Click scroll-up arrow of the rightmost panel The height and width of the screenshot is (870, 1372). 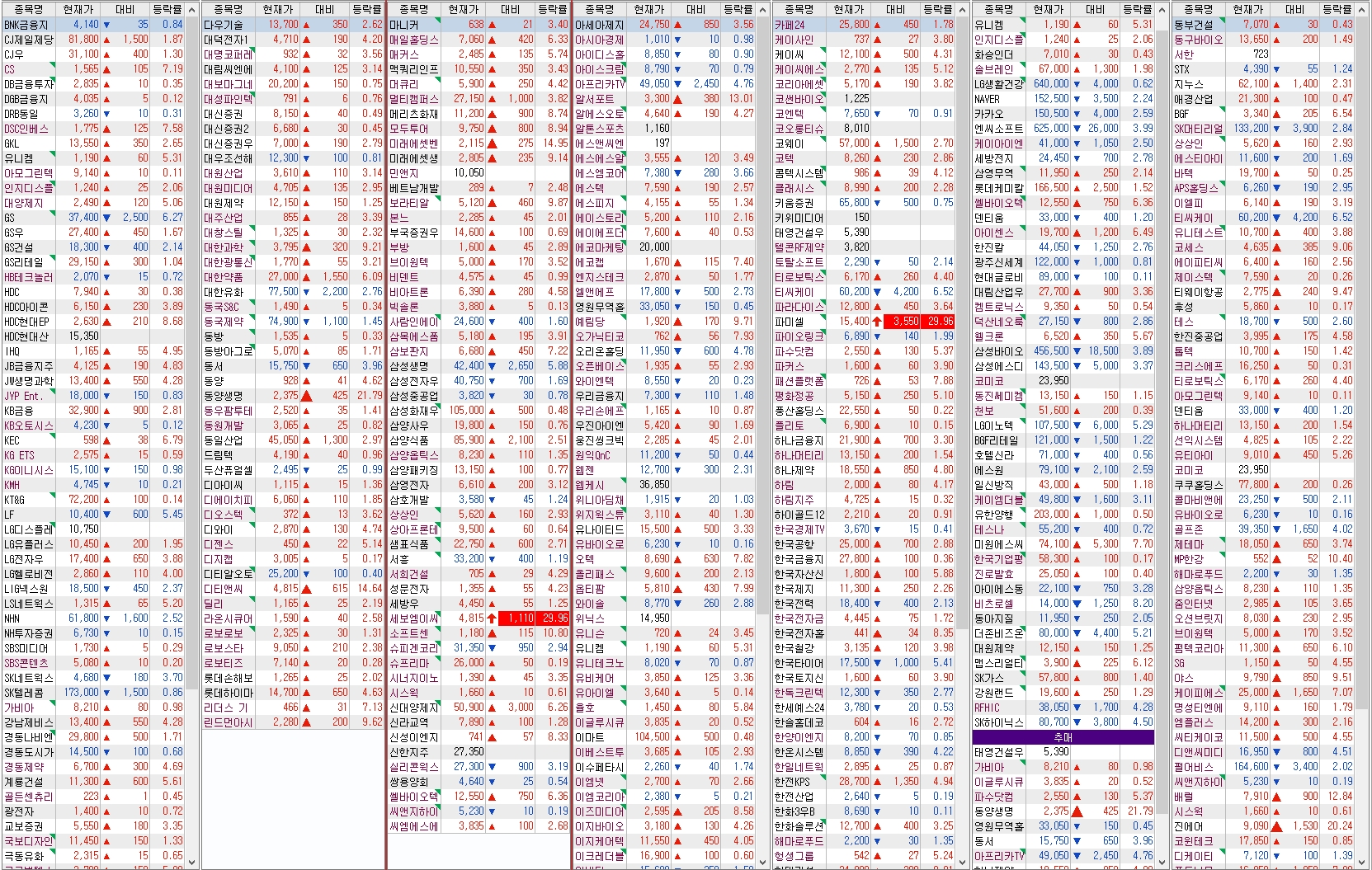[x=1363, y=9]
